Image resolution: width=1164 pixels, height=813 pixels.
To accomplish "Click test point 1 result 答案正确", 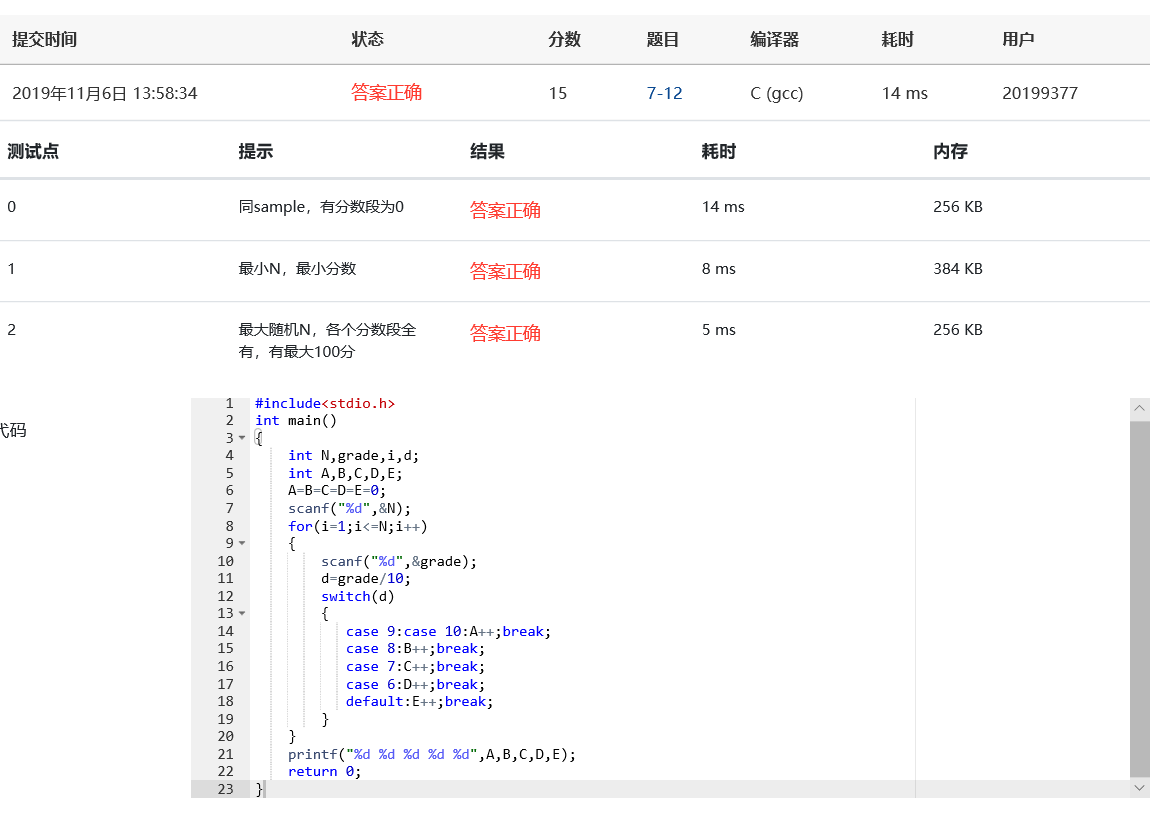I will coord(505,271).
